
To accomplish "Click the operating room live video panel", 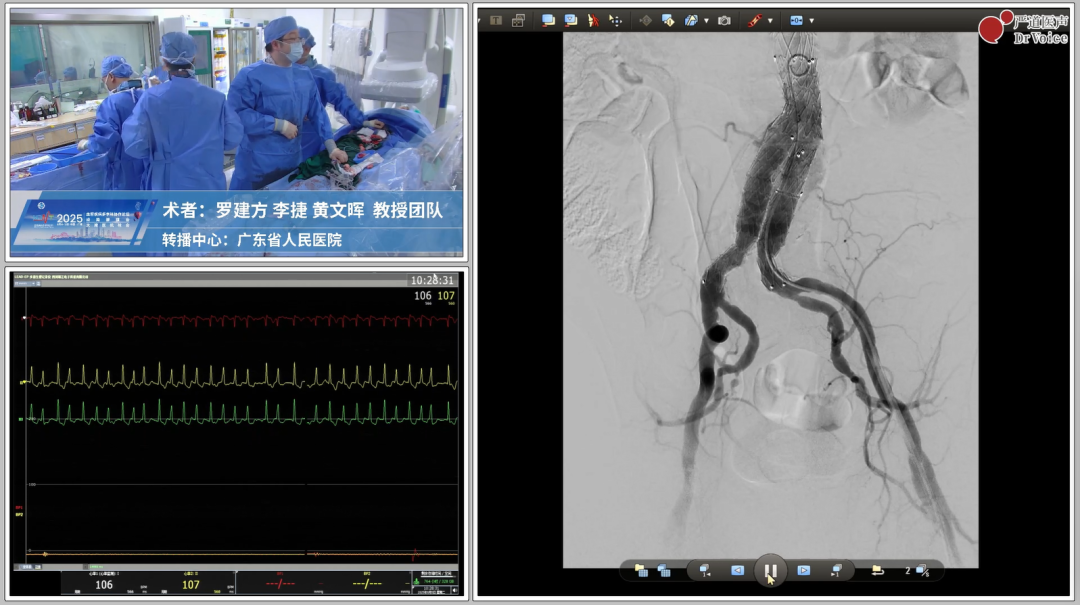I will (x=237, y=100).
